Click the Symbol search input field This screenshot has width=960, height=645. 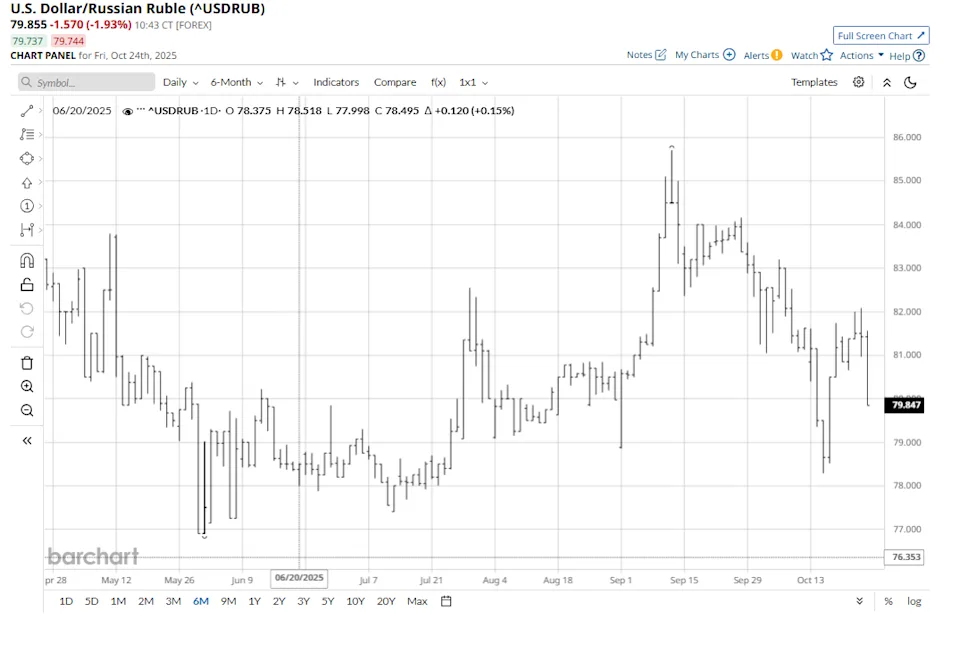(87, 82)
